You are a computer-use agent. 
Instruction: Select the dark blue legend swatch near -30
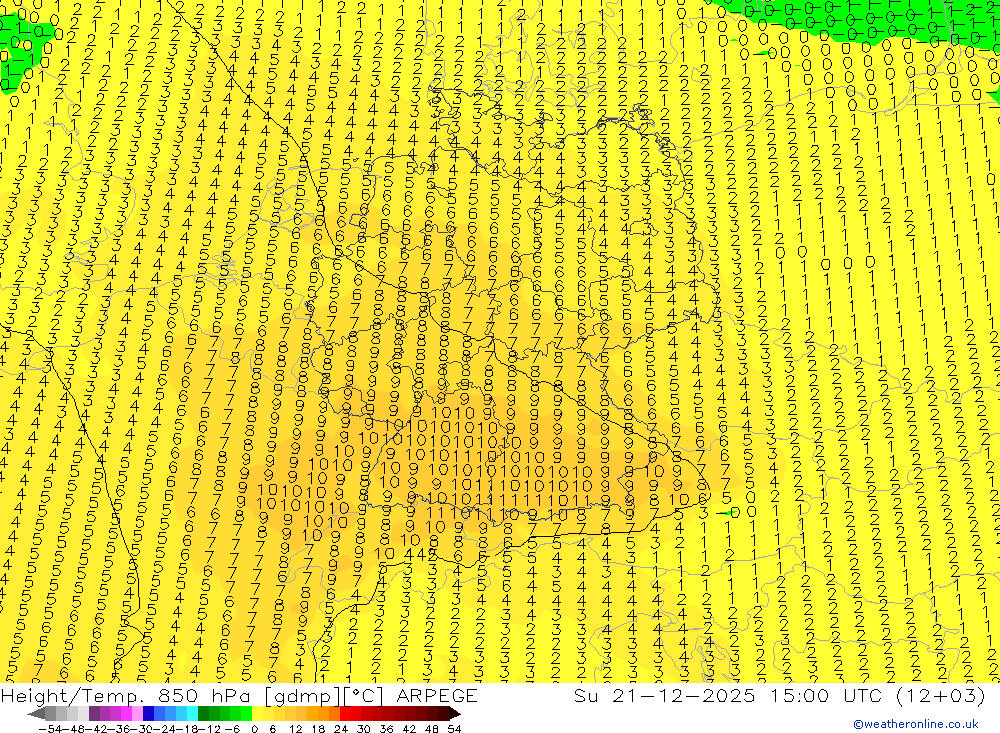(x=148, y=713)
